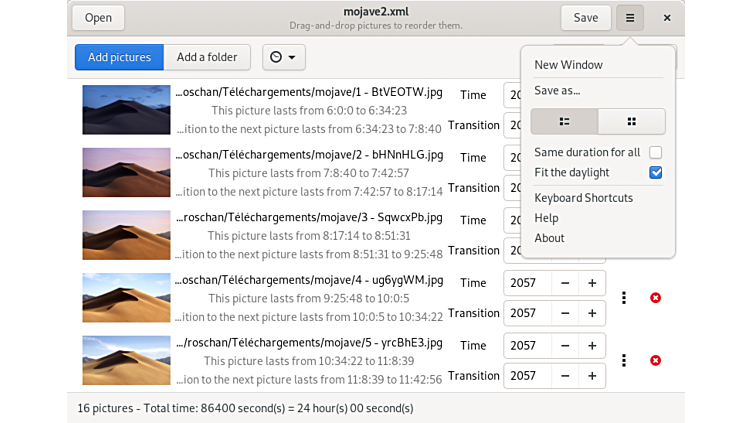This screenshot has height=423, width=752.
Task: Select grid view layout icon
Action: (631, 121)
